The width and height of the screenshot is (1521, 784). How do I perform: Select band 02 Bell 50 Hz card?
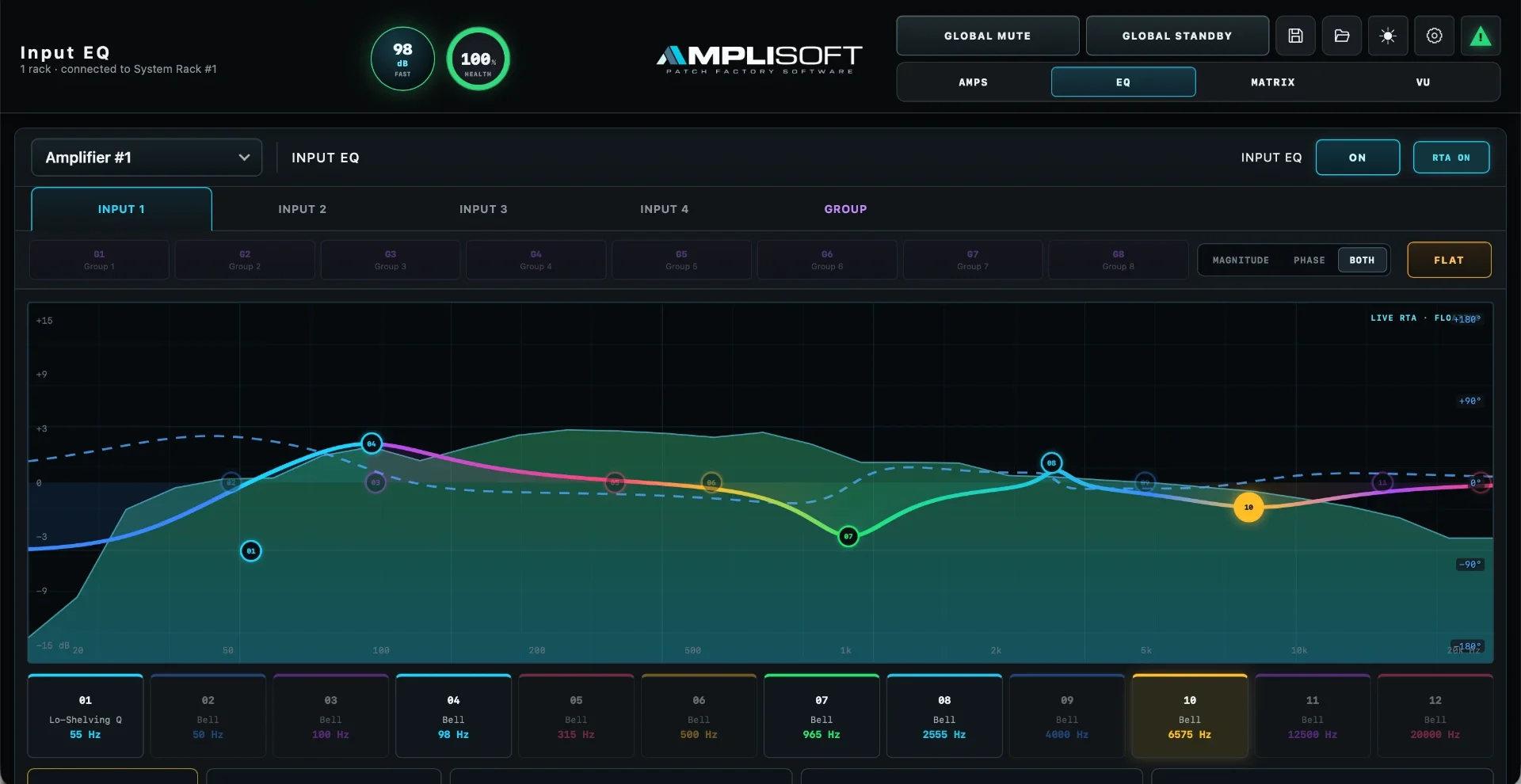[x=208, y=716]
